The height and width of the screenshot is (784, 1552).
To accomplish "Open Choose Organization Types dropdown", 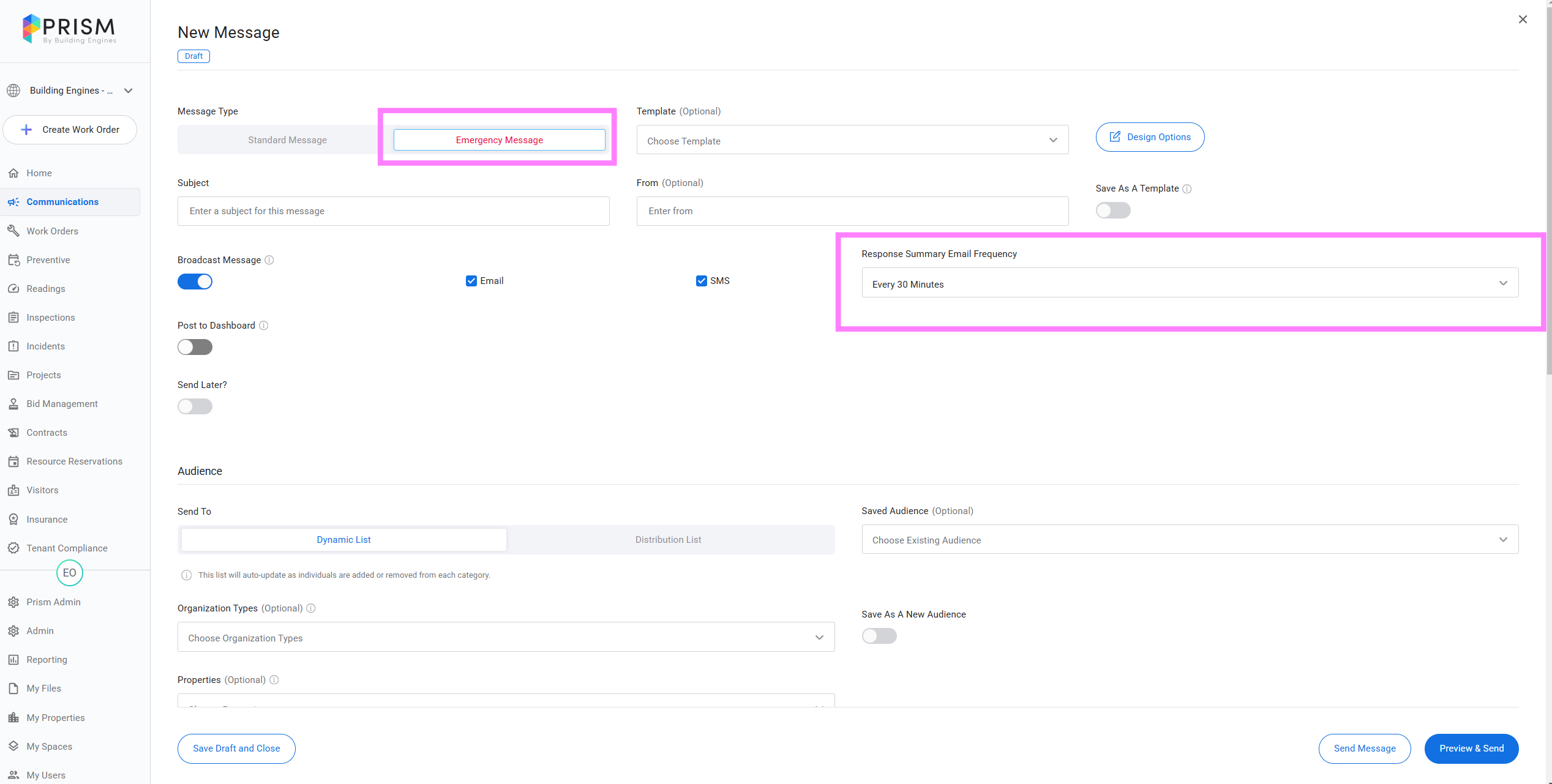I will point(505,638).
